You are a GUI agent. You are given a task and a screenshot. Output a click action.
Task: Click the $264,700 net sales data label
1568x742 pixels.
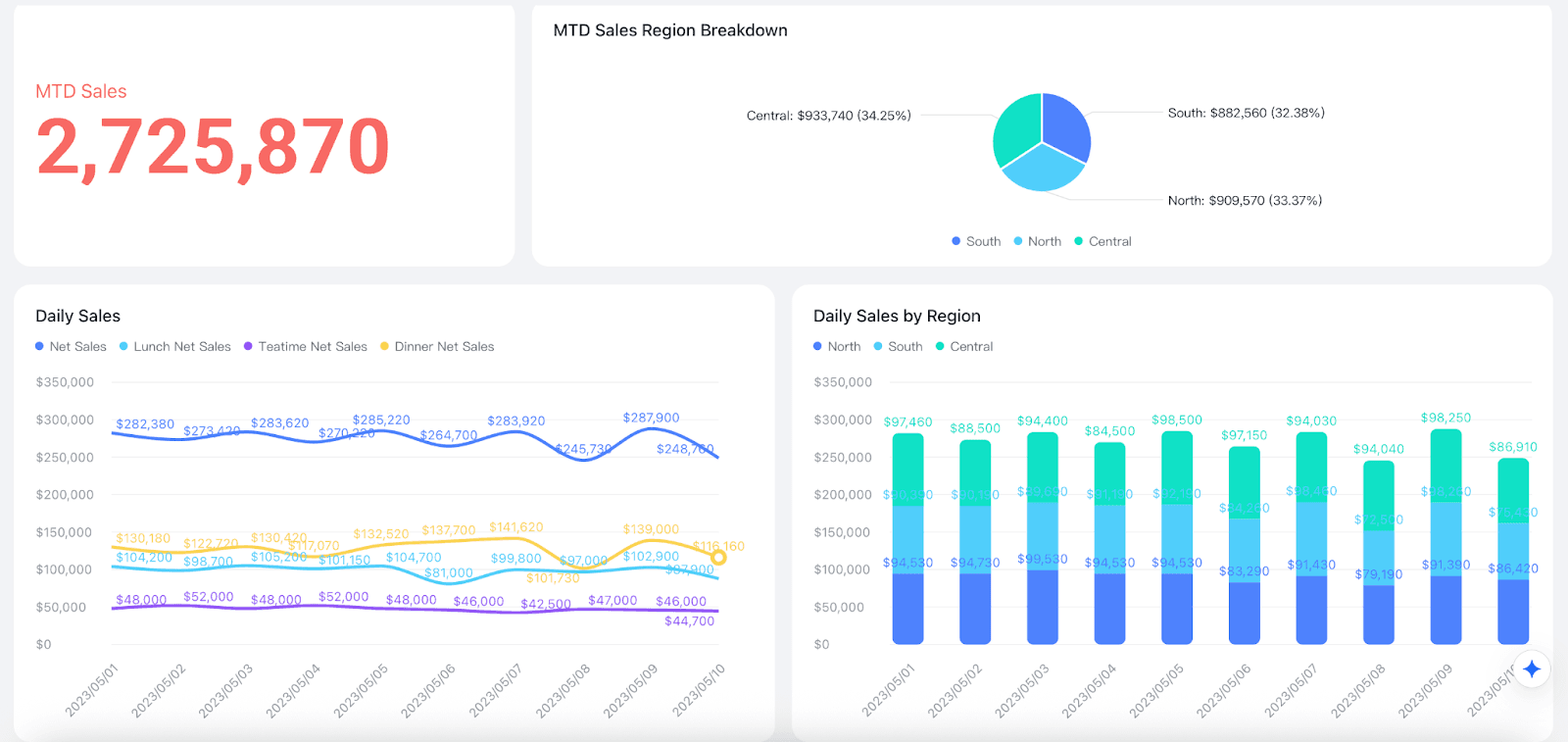[449, 435]
